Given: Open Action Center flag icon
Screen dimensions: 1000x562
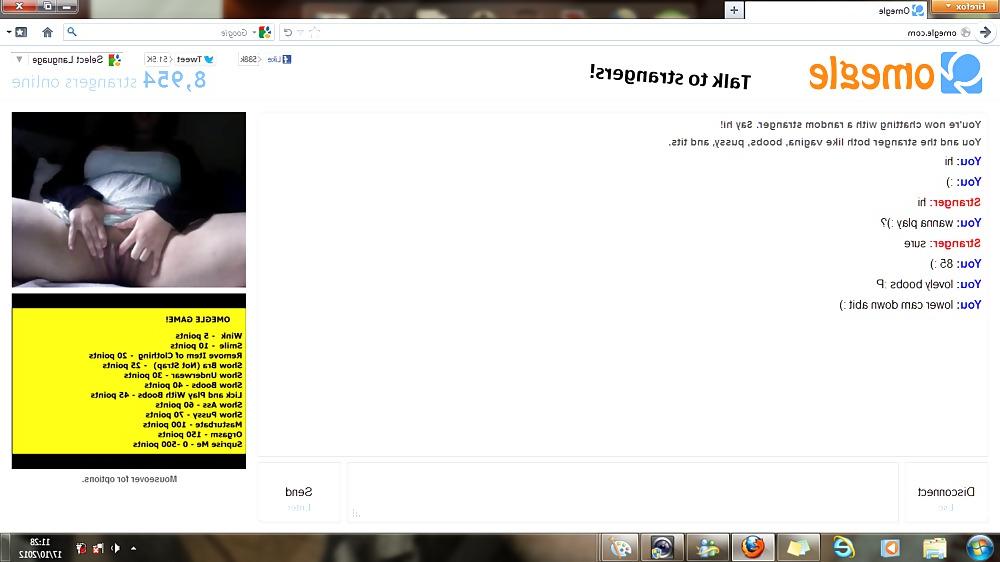Looking at the screenshot, I should tap(81, 548).
